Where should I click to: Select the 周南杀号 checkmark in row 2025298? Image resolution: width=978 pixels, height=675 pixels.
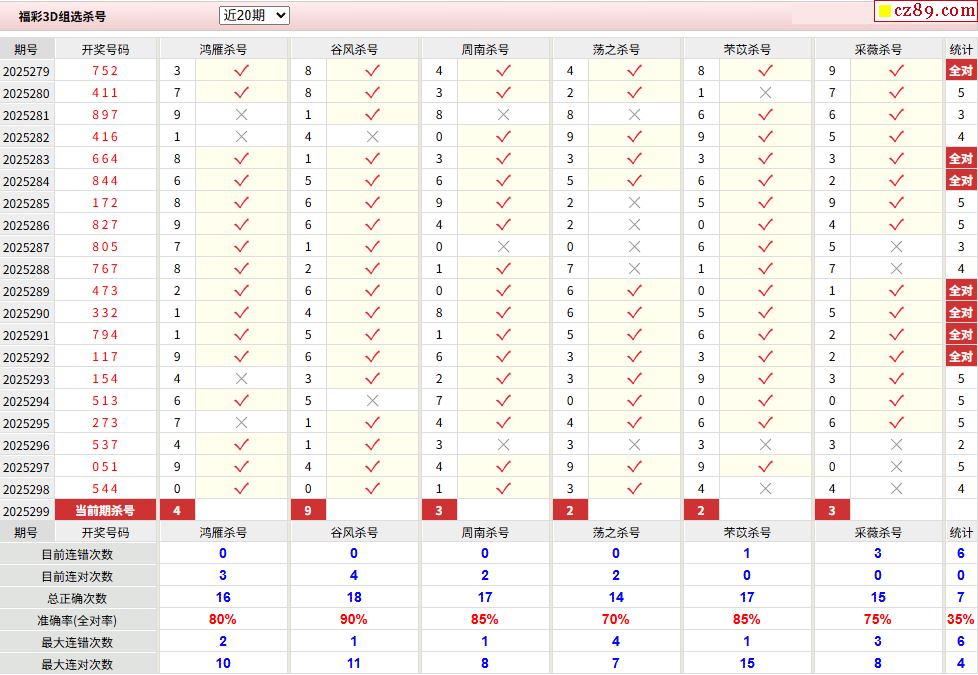coord(503,489)
